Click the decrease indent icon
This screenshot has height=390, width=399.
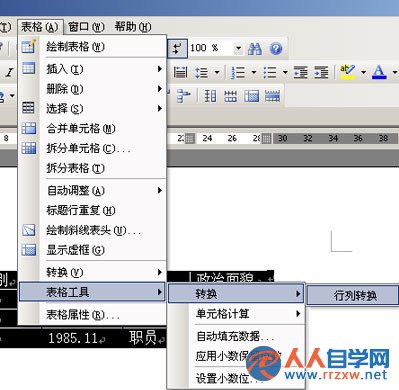tap(301, 72)
